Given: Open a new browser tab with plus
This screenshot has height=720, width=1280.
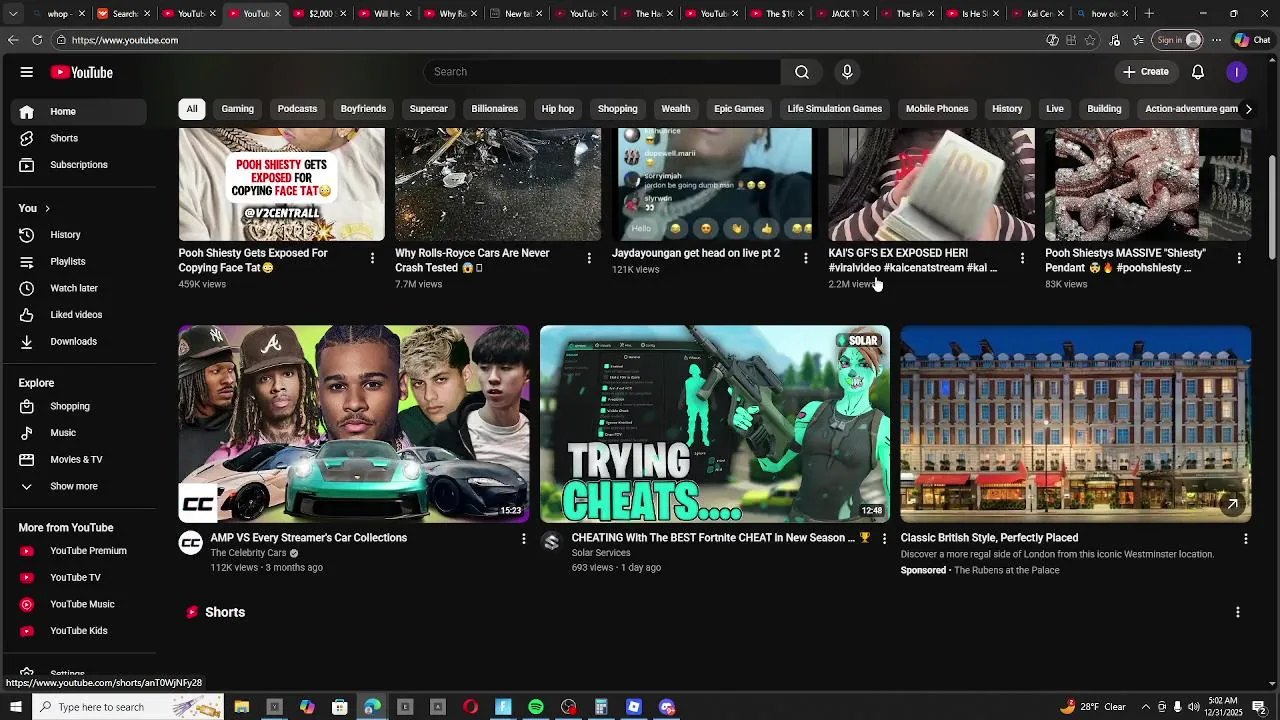Looking at the screenshot, I should coord(1149,14).
